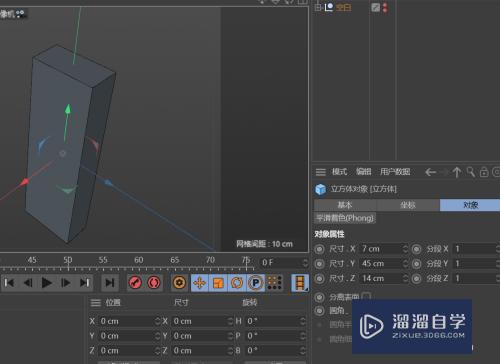
Task: Open the 平滑着色(Phong) tab
Action: click(x=345, y=218)
